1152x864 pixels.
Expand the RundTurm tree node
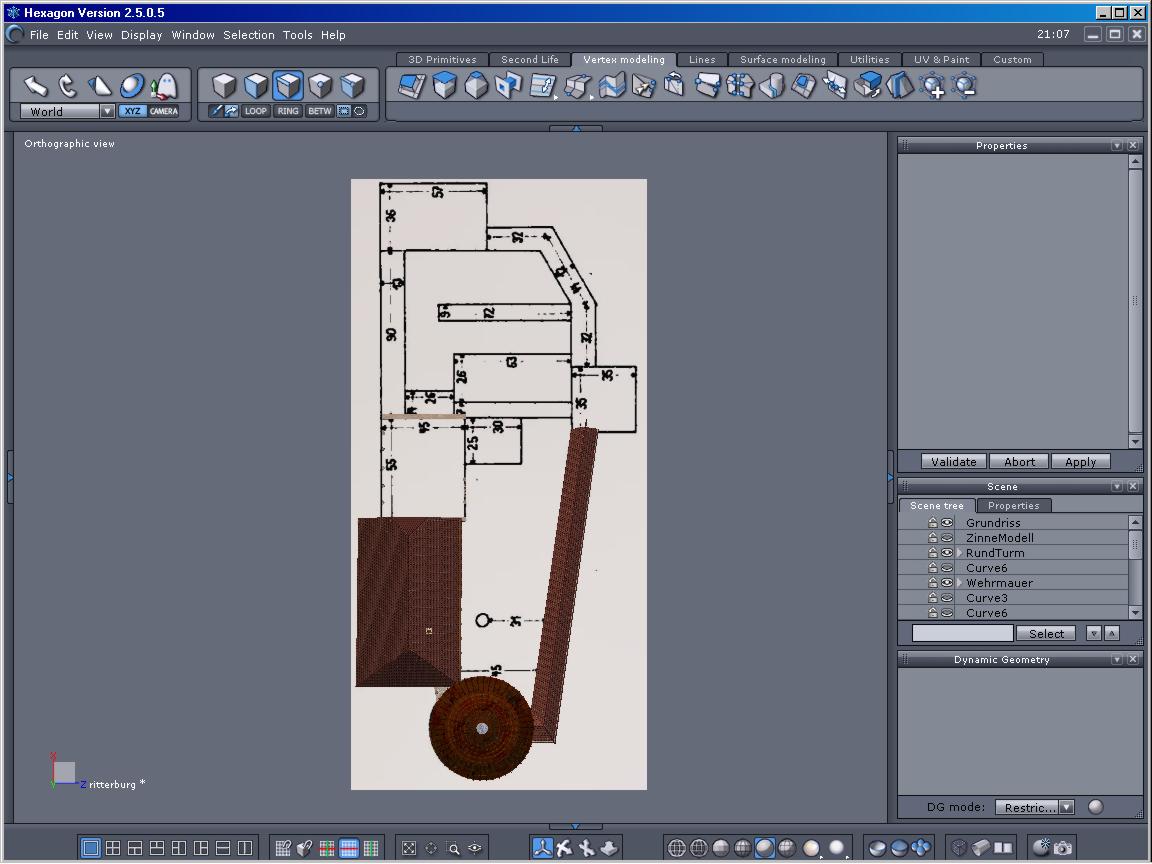coord(960,553)
